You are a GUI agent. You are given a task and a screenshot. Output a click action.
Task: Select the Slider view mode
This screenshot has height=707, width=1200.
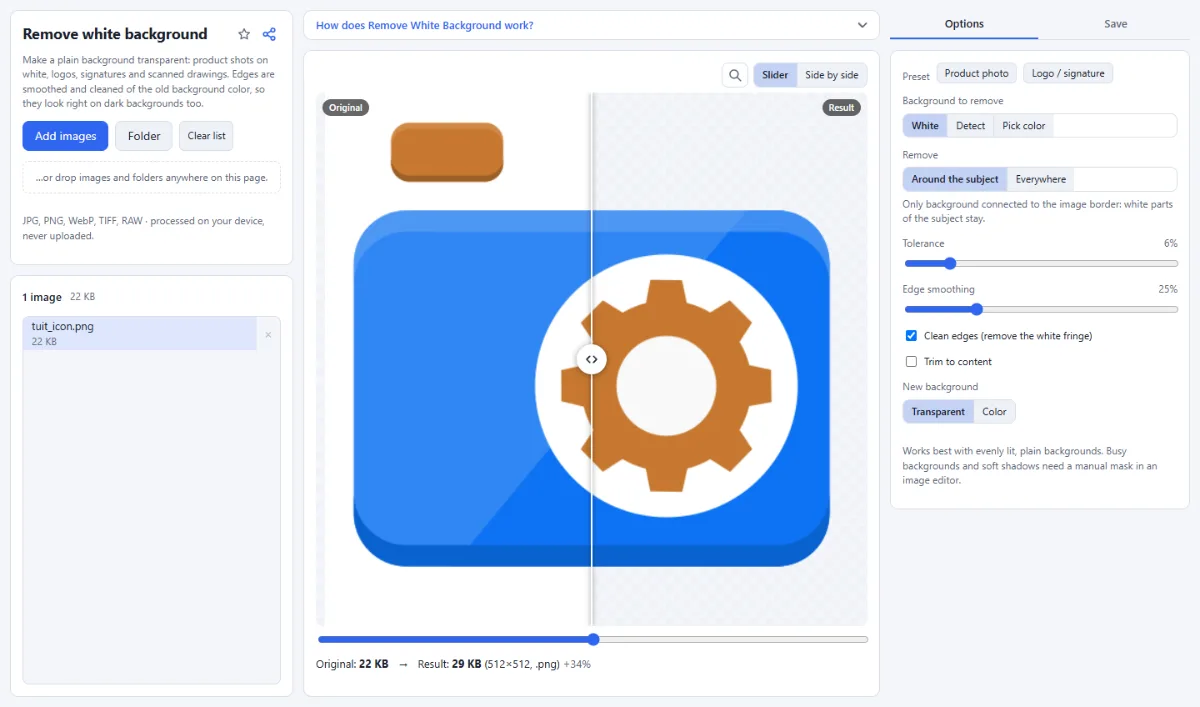775,75
